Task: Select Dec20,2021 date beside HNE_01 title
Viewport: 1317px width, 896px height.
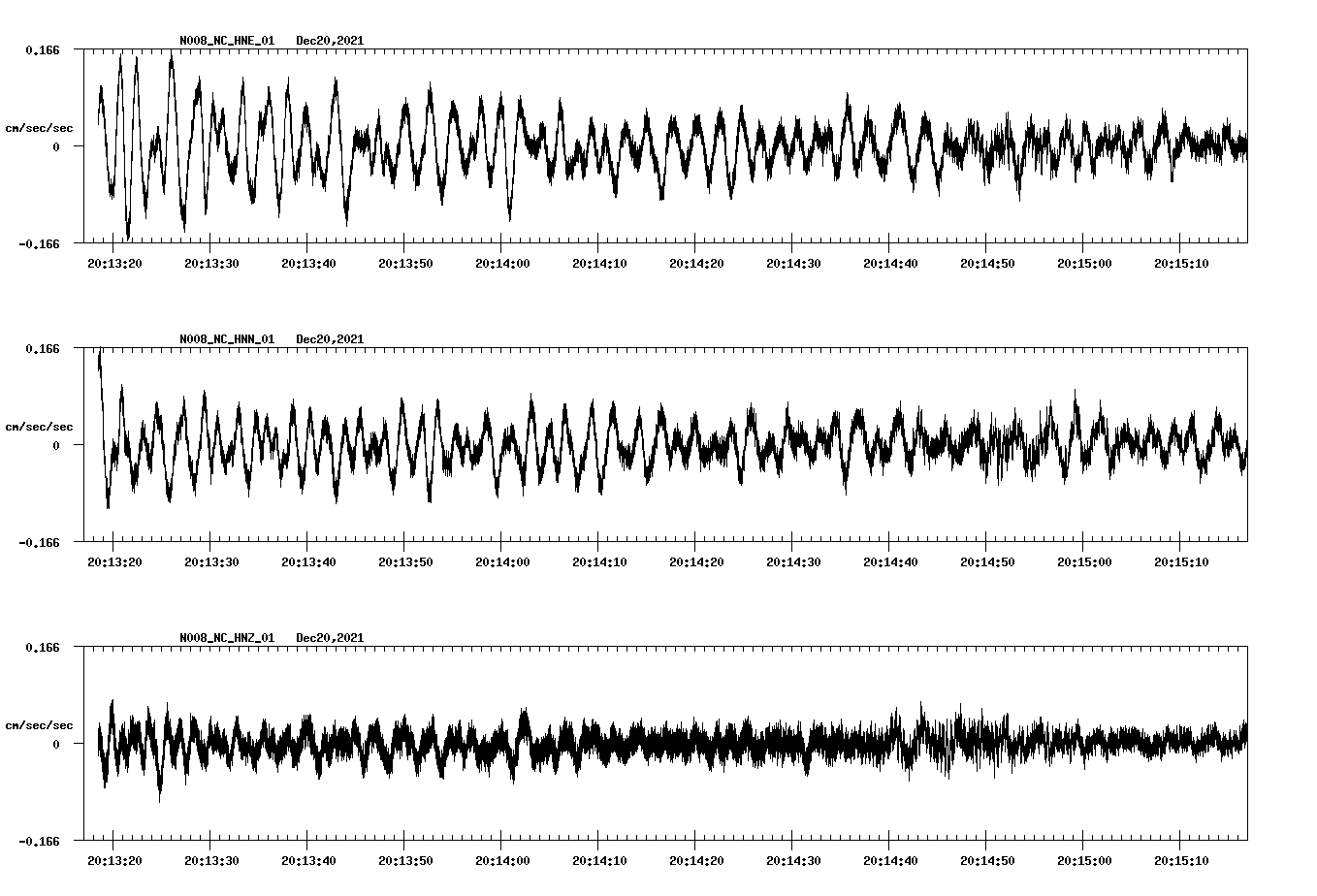Action: (x=330, y=41)
